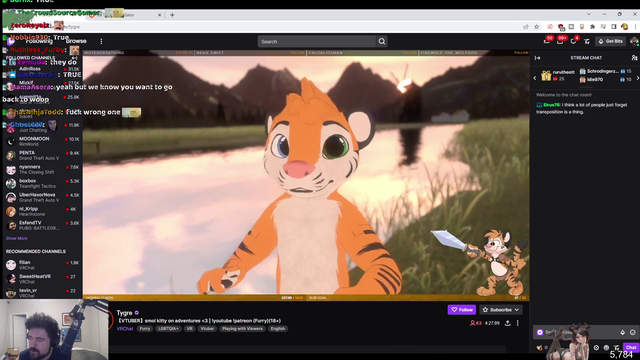Click the LGBTQIA+ tag
The image size is (640, 360).
point(168,329)
